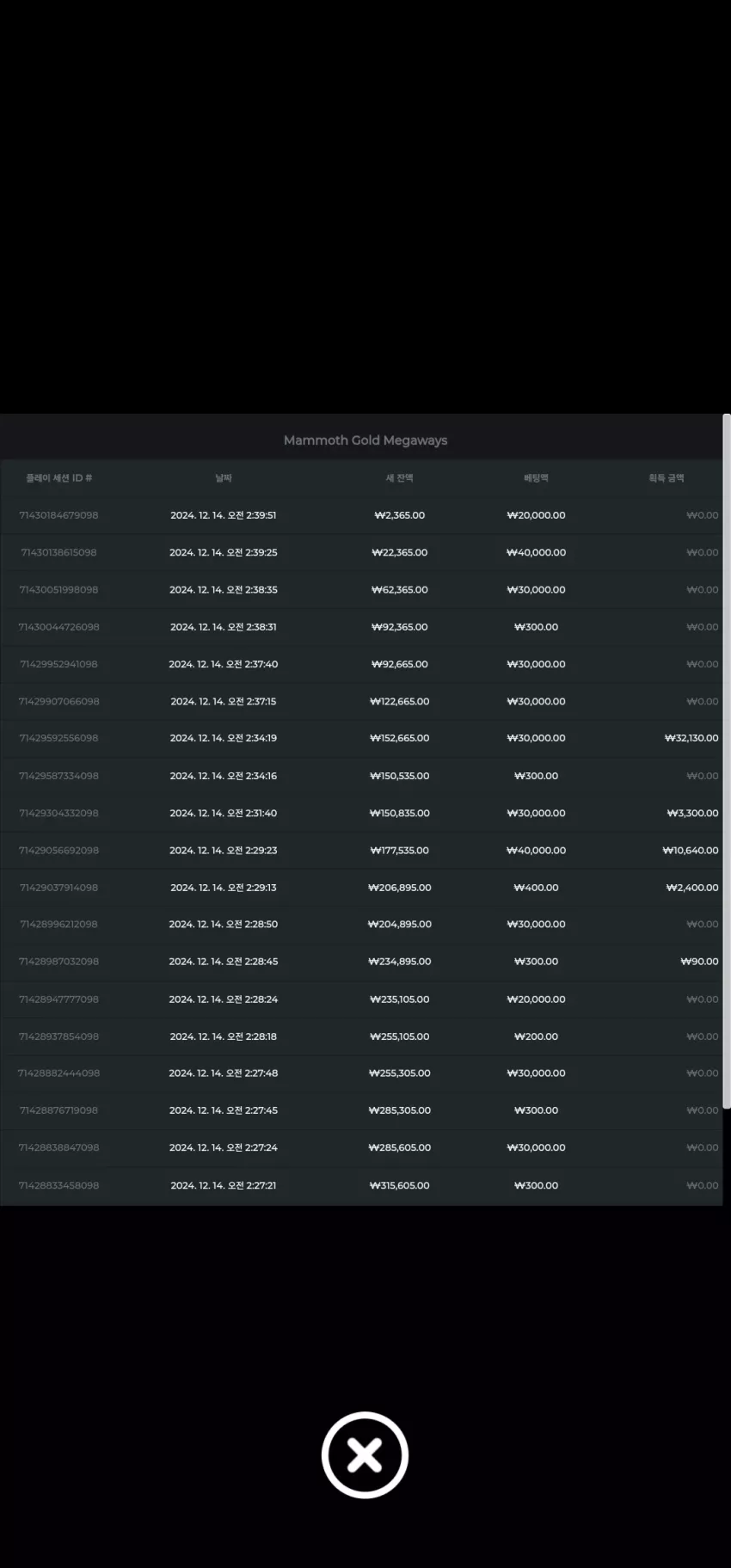731x1568 pixels.
Task: Click the balance ₩22,365.00
Action: coord(400,552)
